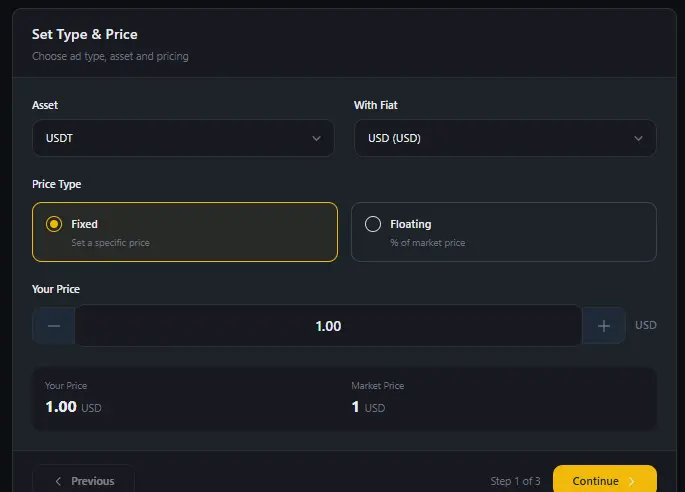The height and width of the screenshot is (492, 685).
Task: Open the Asset dropdown showing USDT
Action: tap(183, 138)
